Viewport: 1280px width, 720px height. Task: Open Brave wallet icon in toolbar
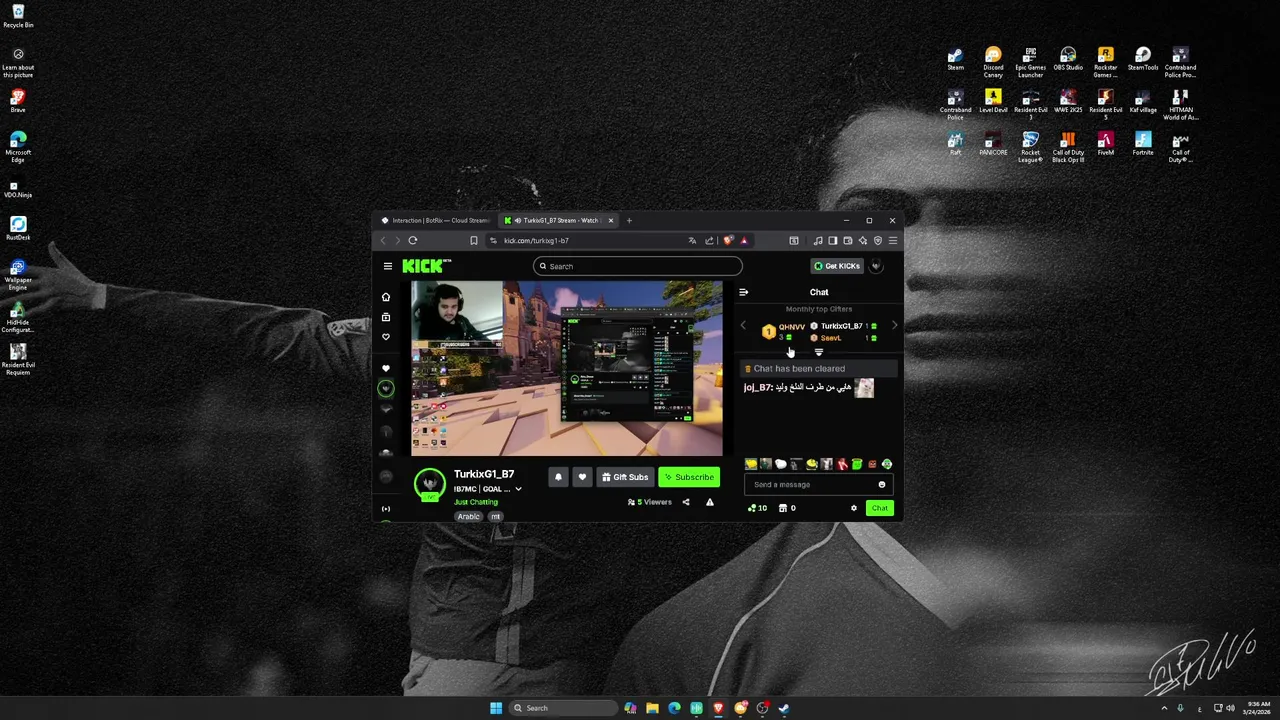848,241
